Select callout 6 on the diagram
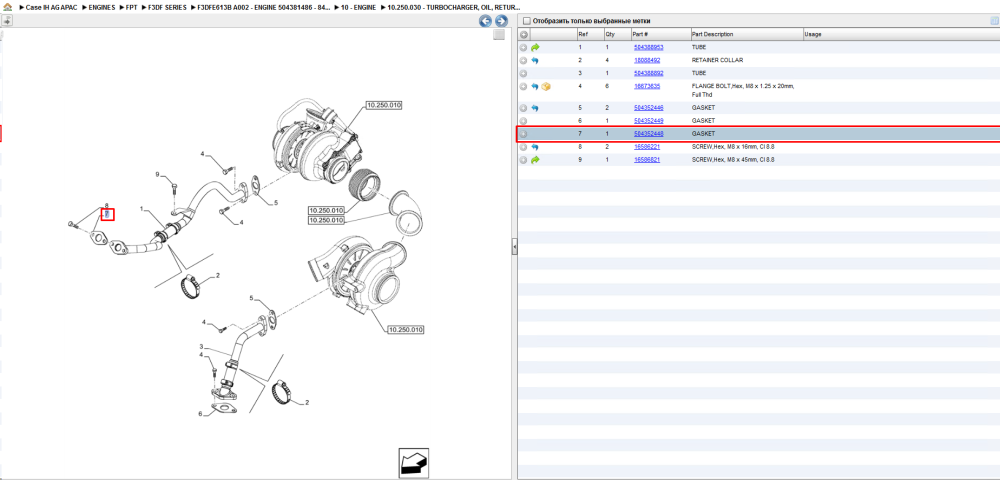1000x480 pixels. pos(200,414)
